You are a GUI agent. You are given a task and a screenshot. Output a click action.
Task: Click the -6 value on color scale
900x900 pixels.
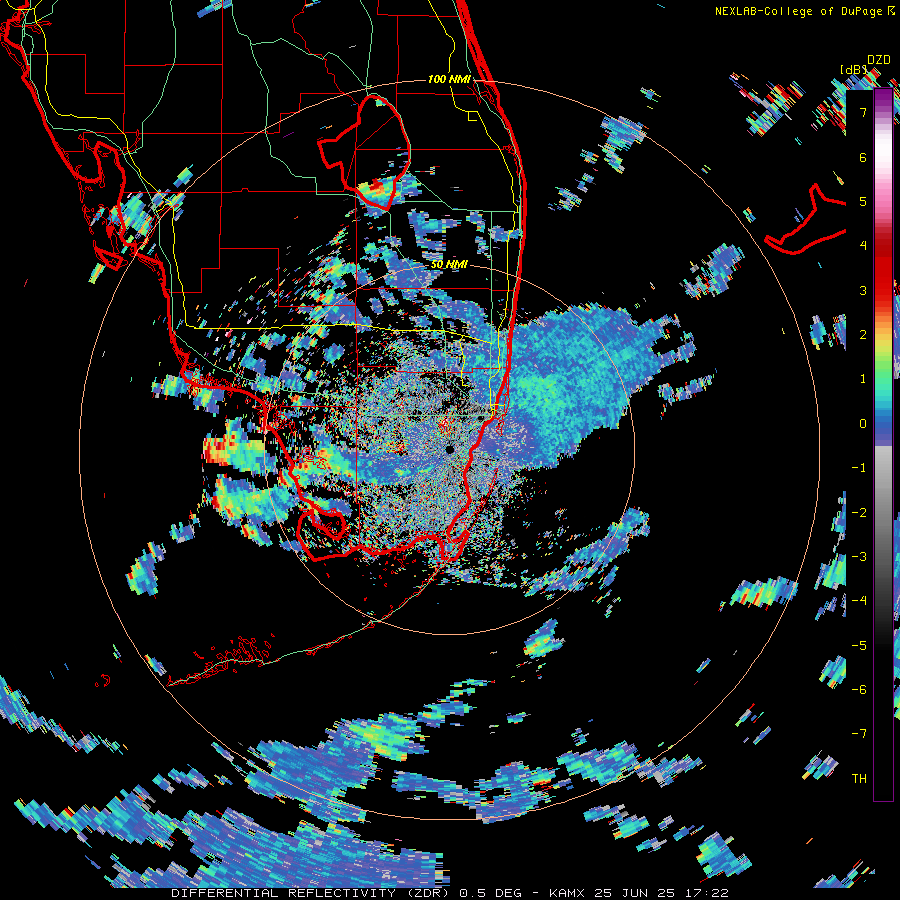coord(859,690)
